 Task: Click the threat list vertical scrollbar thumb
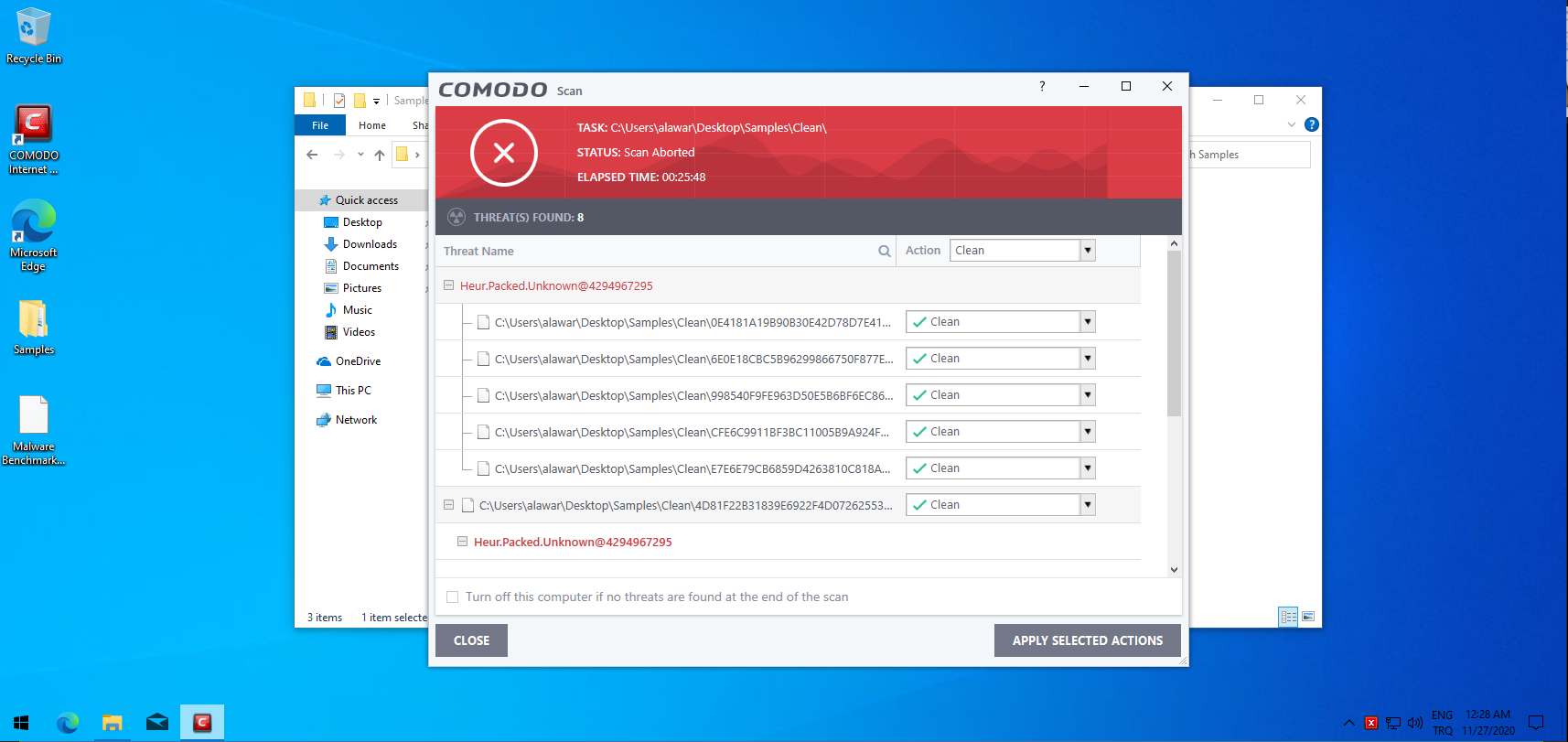click(1174, 334)
